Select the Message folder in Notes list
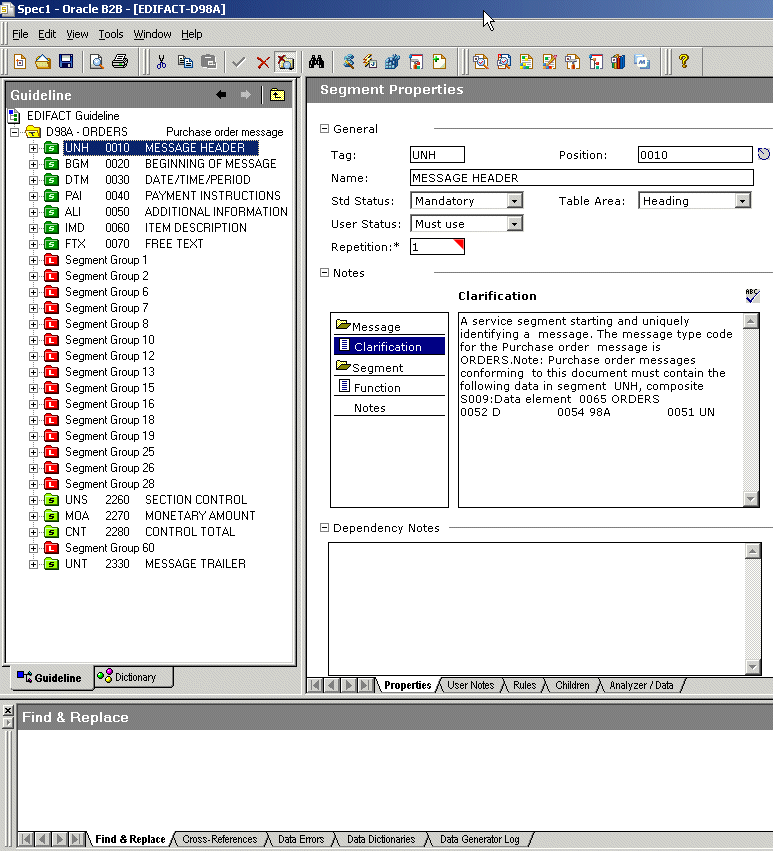The height and width of the screenshot is (851, 773). (x=389, y=326)
